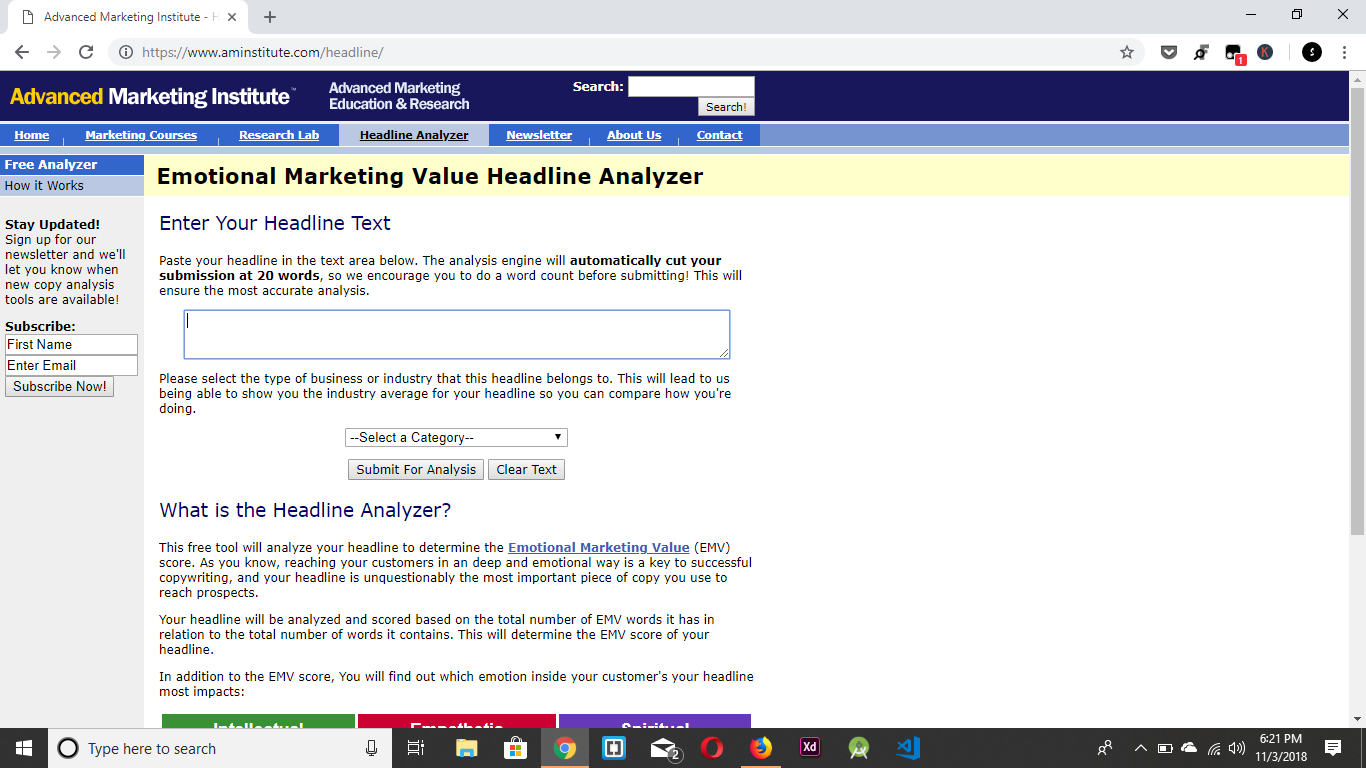The height and width of the screenshot is (768, 1366).
Task: Open the About Us navigation tab
Action: coord(634,135)
